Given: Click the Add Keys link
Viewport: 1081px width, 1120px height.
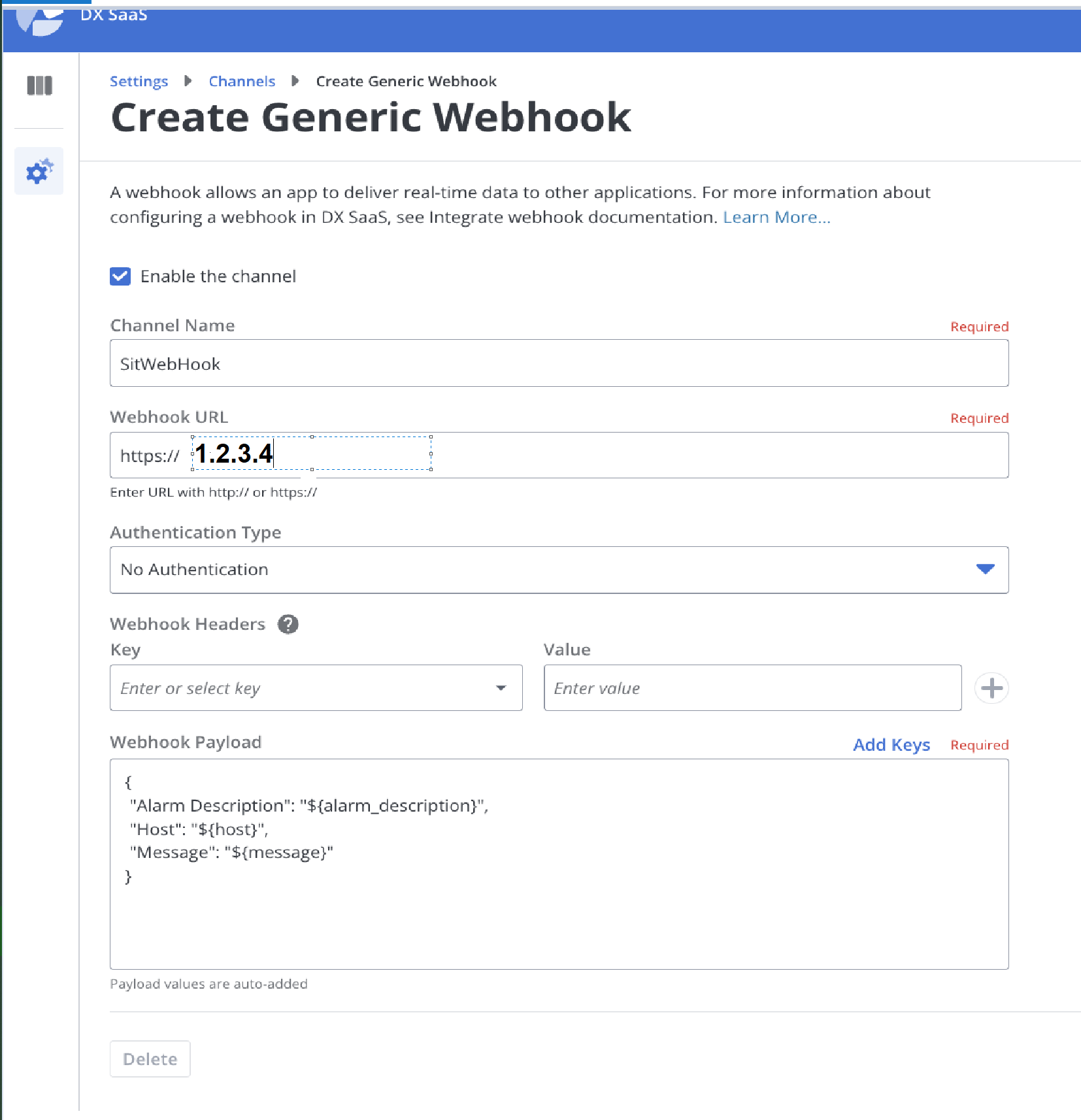Looking at the screenshot, I should click(x=891, y=745).
